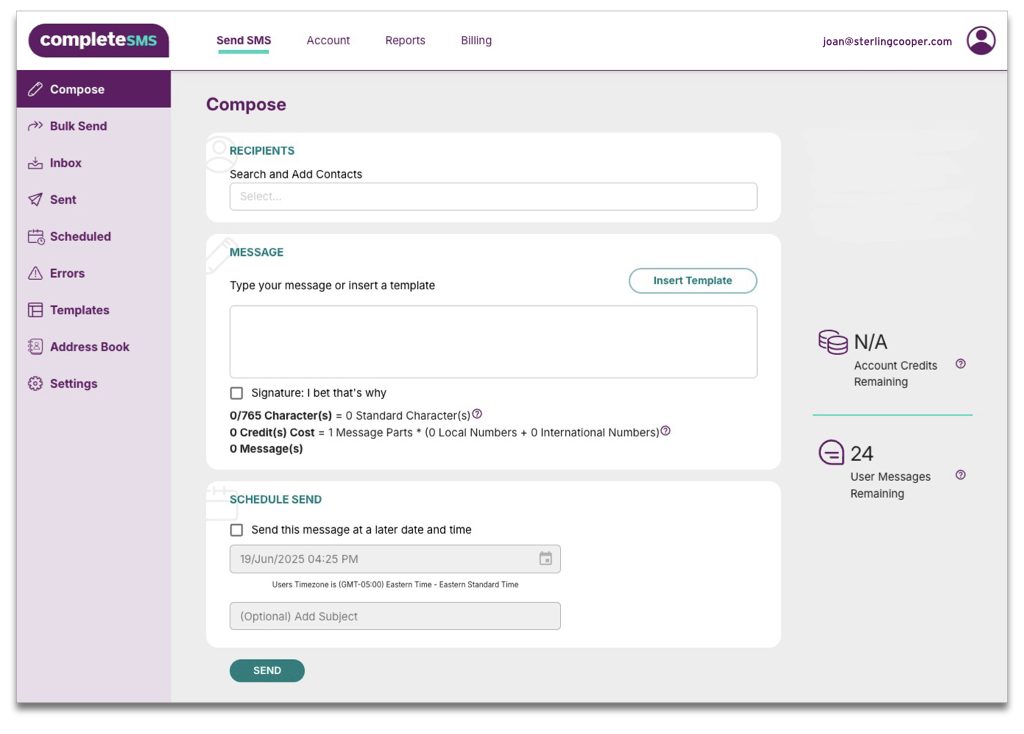The image size is (1024, 734).
Task: Go to Sent messages in sidebar
Action: pos(93,200)
